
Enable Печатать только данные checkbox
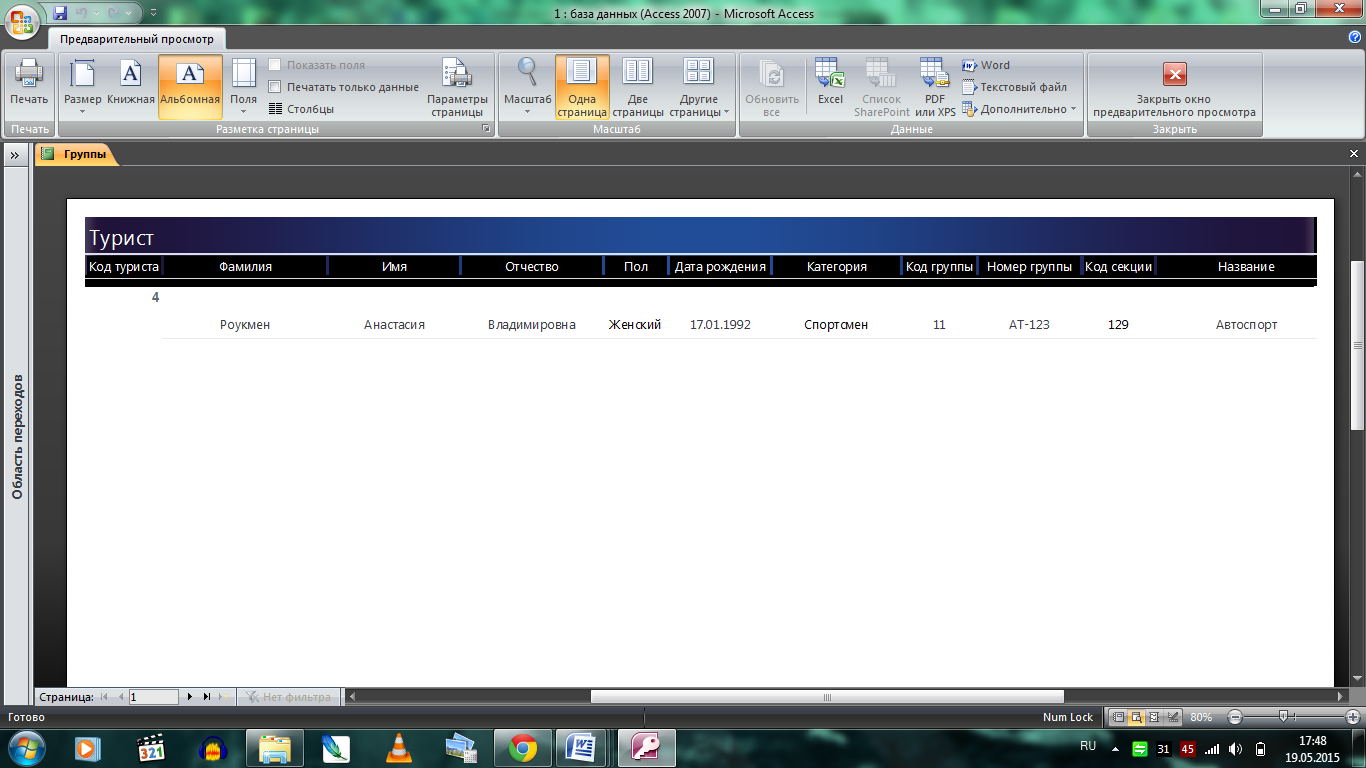coord(275,87)
